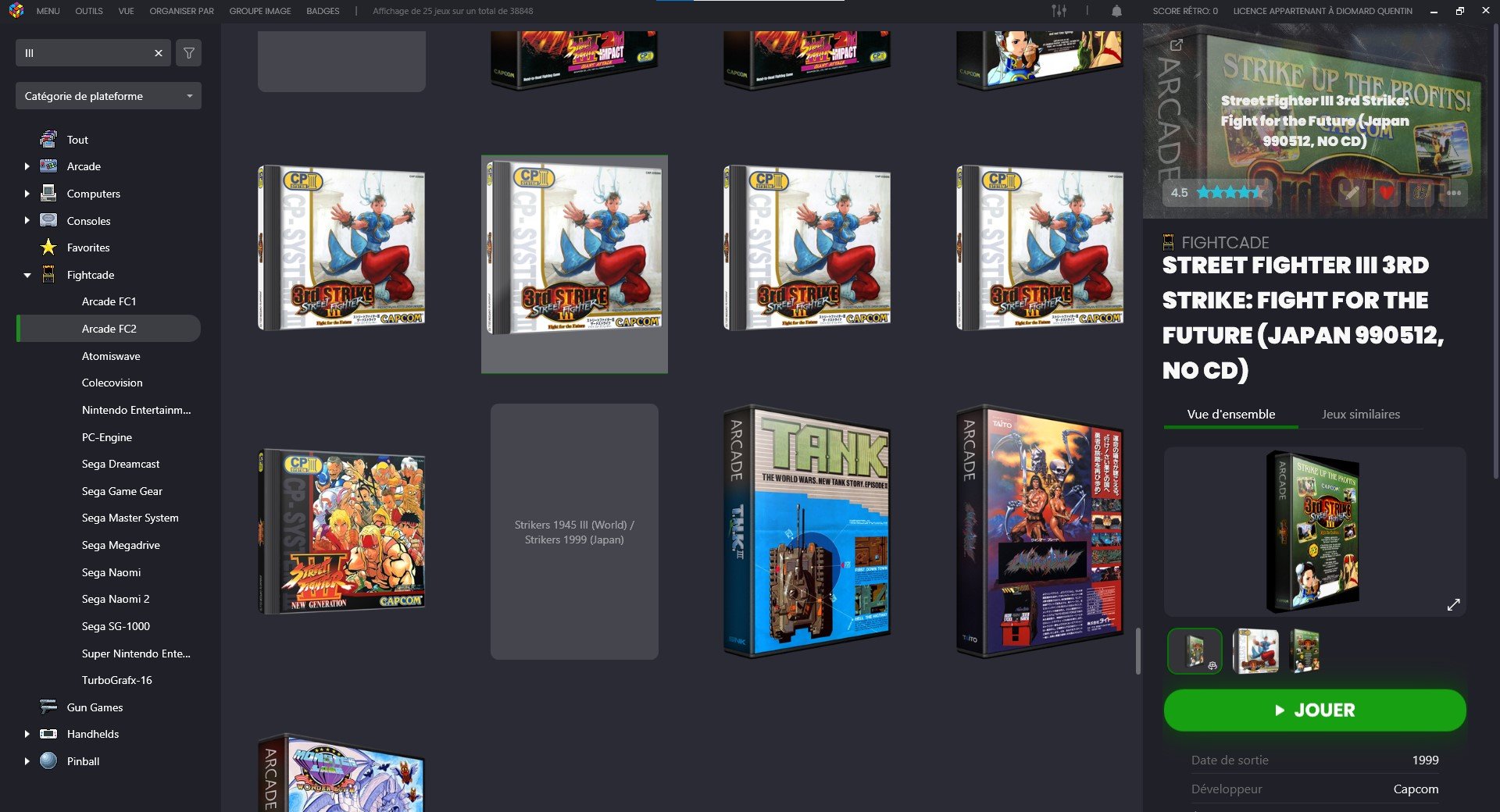
Task: Click the 4.5 star rating bar
Action: pos(1216,192)
